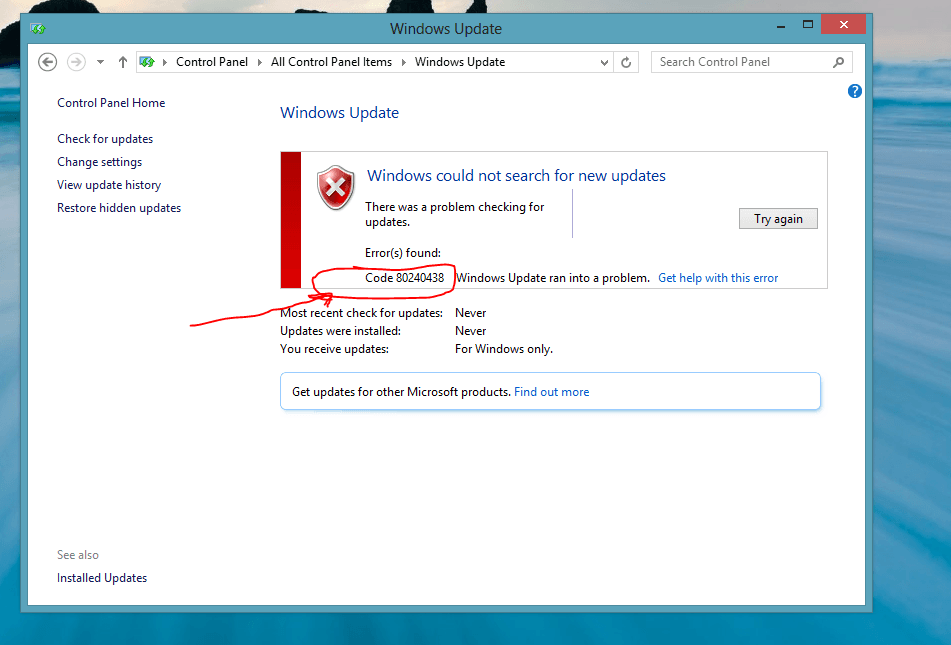Click the Control Panel icon in address bar
This screenshot has width=951, height=645.
(x=146, y=61)
